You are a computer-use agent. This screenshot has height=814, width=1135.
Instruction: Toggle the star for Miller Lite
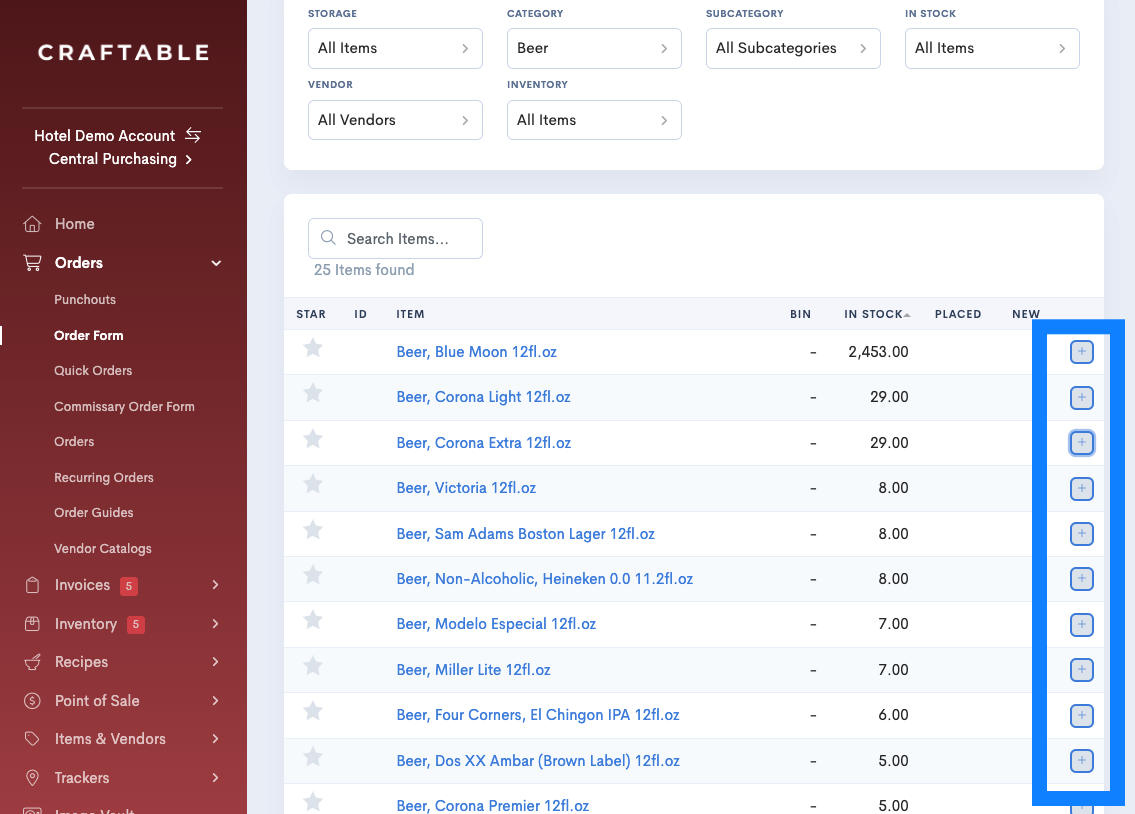313,666
